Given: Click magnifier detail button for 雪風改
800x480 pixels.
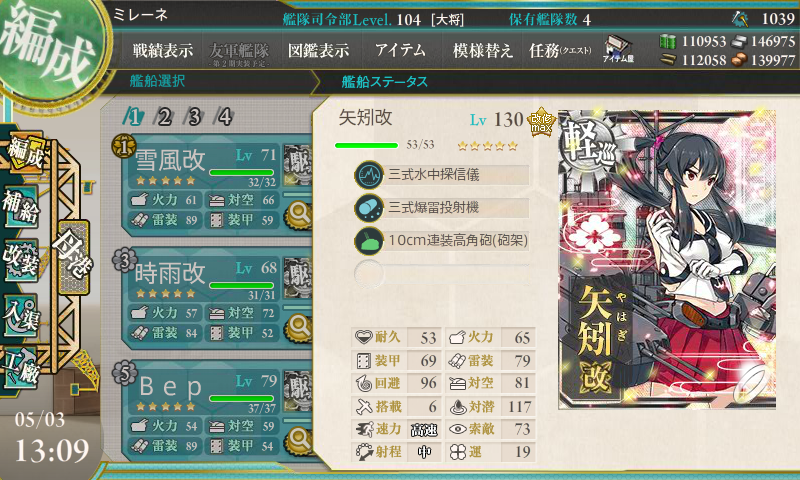Looking at the screenshot, I should pos(298,214).
